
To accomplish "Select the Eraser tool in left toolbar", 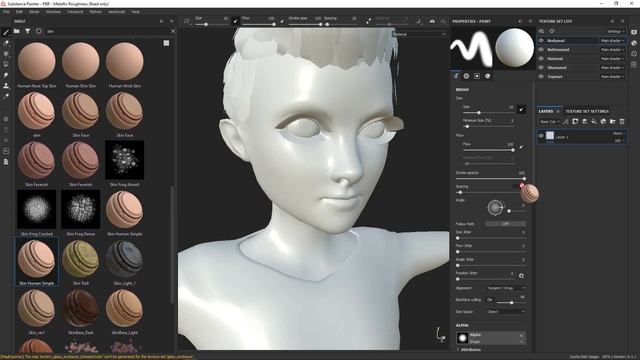I will tap(6, 43).
